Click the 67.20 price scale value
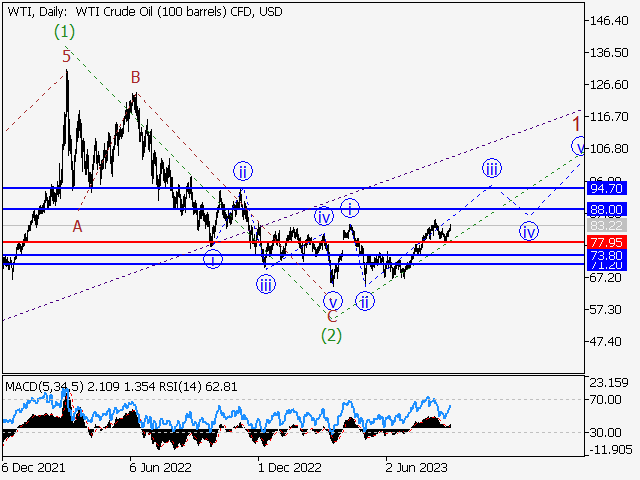 pyautogui.click(x=606, y=278)
